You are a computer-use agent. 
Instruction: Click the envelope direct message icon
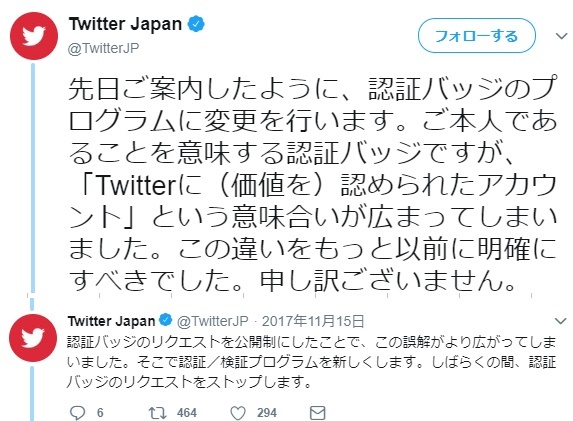(x=318, y=413)
